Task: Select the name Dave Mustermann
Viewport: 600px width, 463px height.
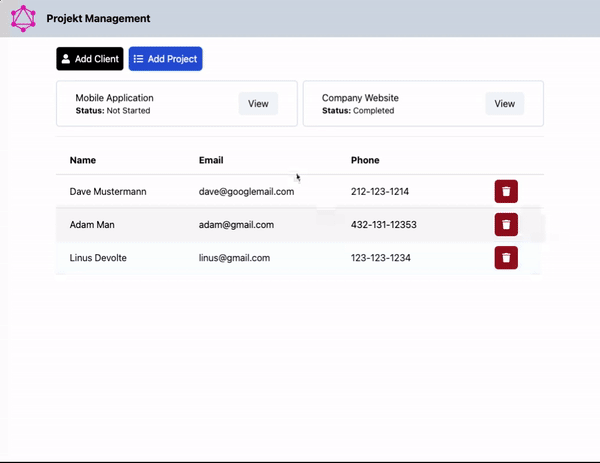Action: pyautogui.click(x=108, y=192)
